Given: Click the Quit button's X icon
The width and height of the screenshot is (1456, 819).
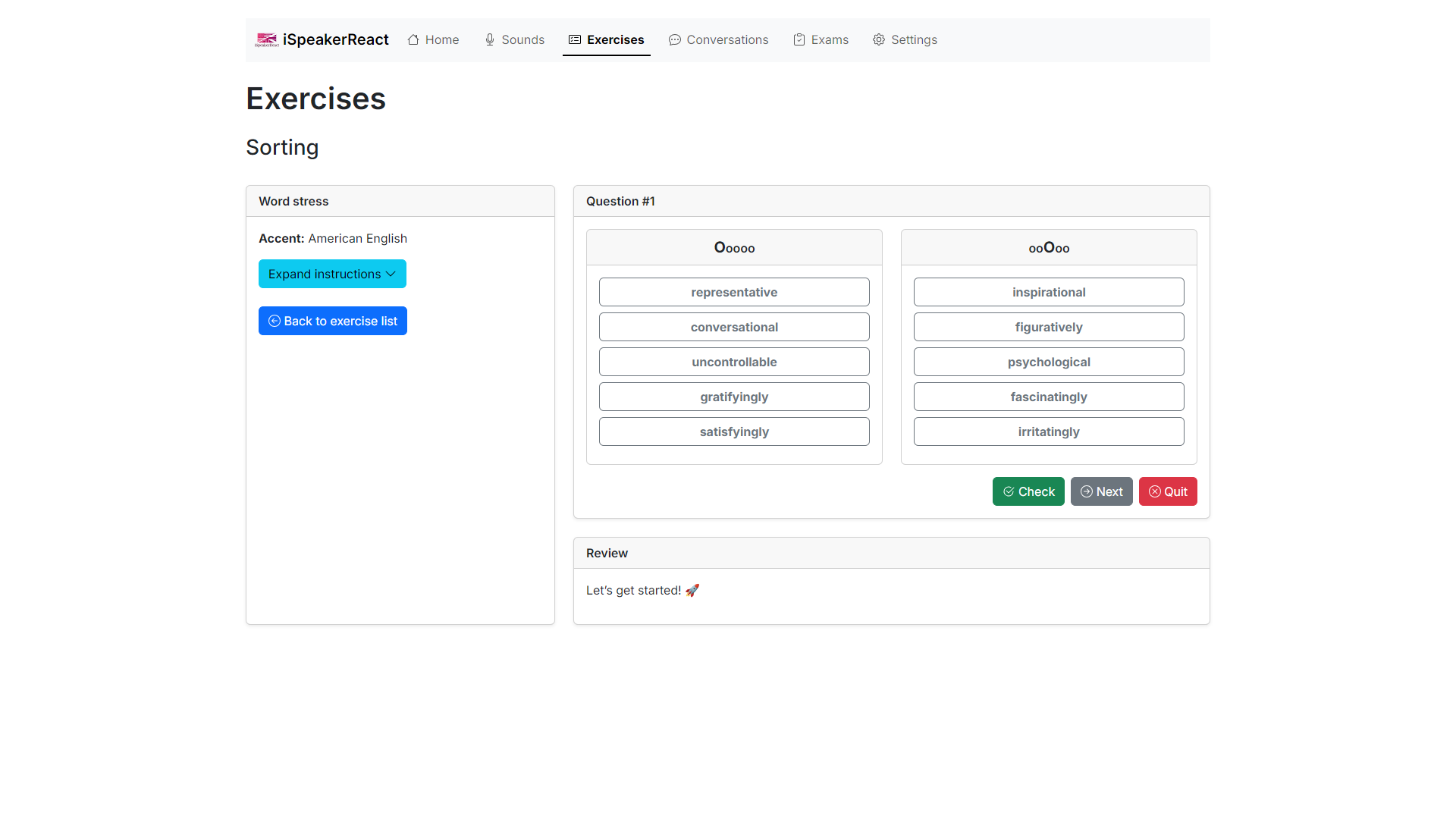Looking at the screenshot, I should (1155, 491).
